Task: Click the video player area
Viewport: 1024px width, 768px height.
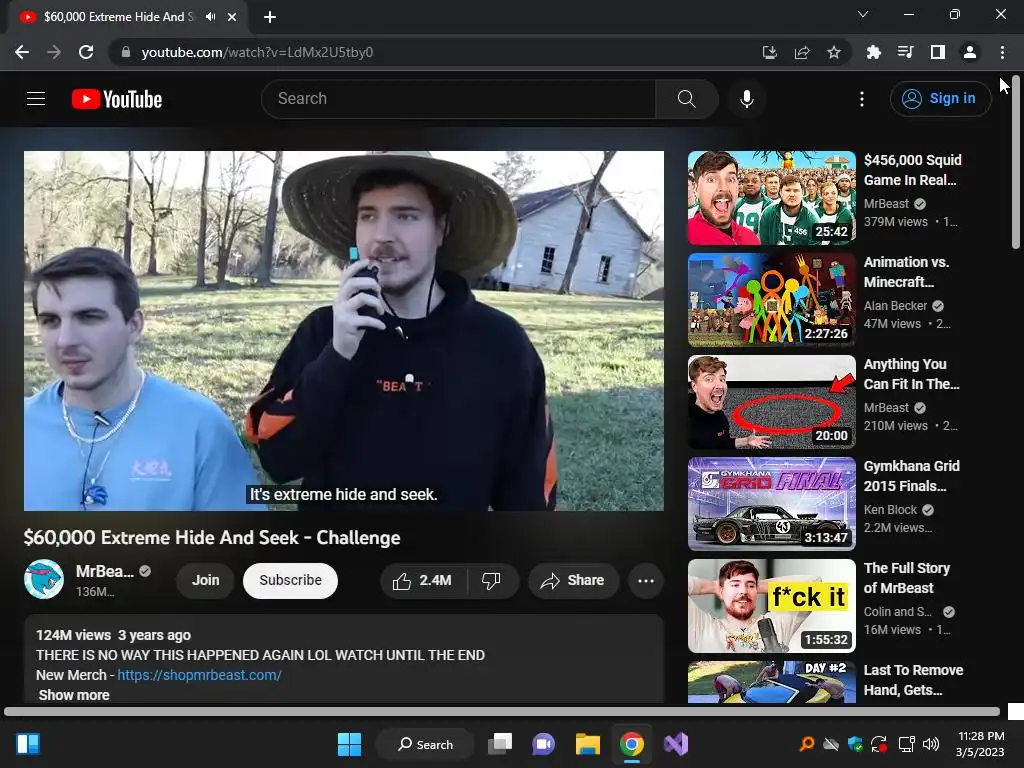Action: click(x=344, y=330)
